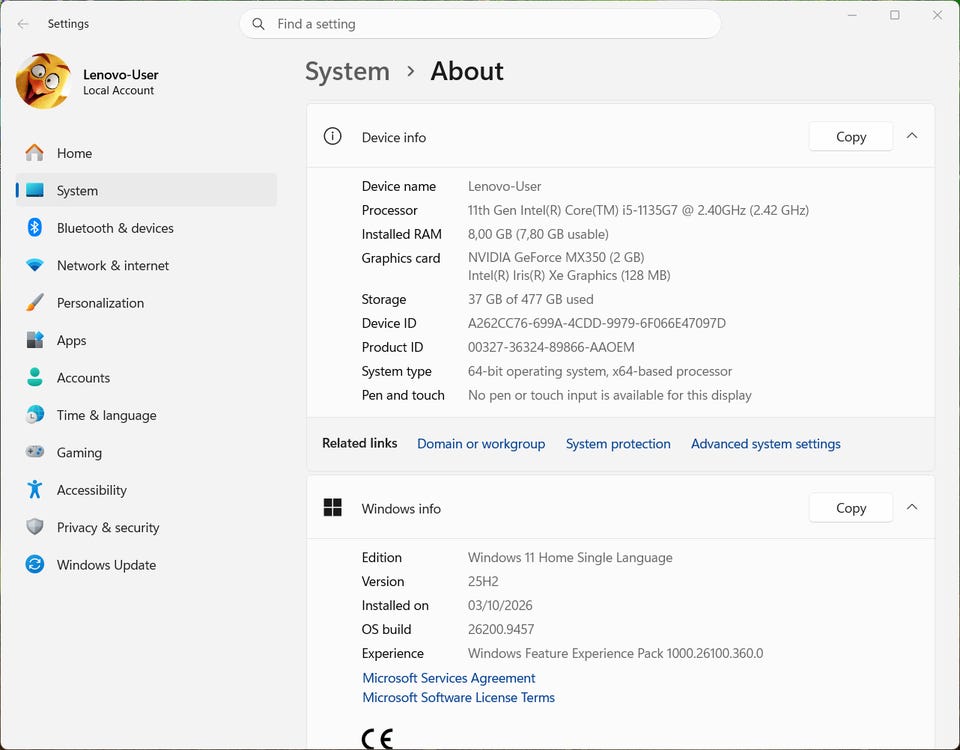Click the Accessibility figure icon
This screenshot has height=750, width=960.
click(34, 489)
